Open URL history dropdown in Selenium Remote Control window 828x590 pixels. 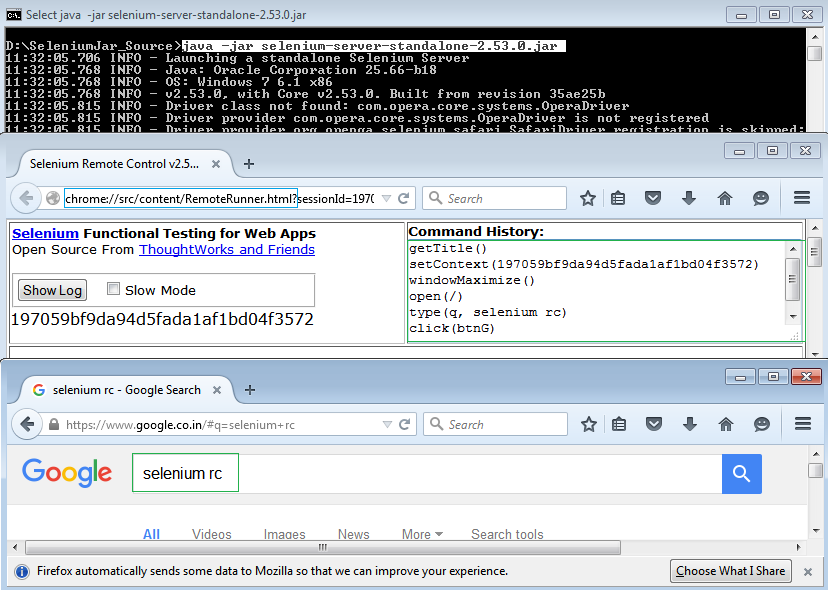(387, 199)
